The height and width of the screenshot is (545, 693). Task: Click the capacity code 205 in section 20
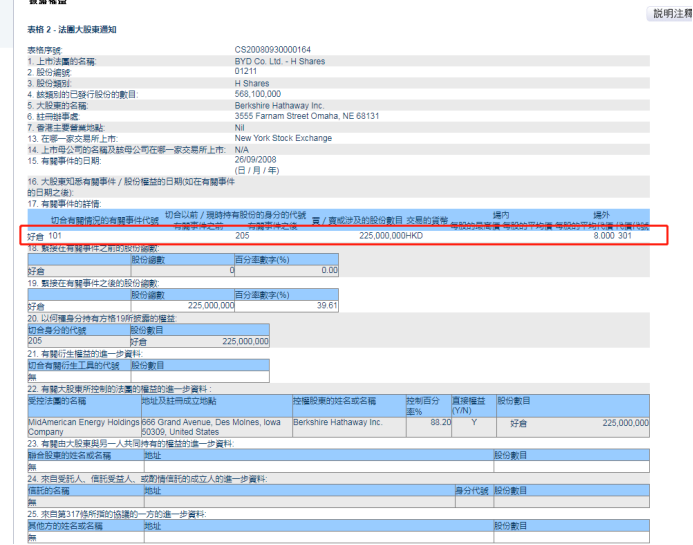click(35, 341)
